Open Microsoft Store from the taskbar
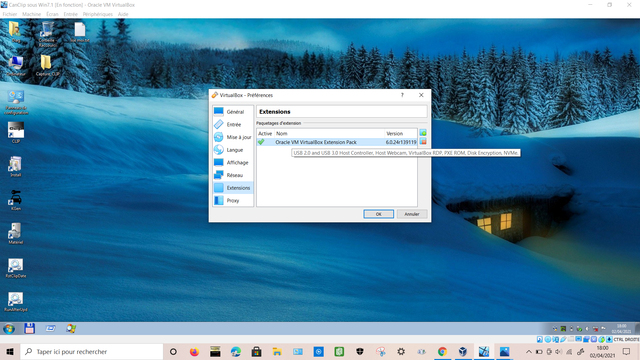Screen dimensions: 640x360 [256, 351]
